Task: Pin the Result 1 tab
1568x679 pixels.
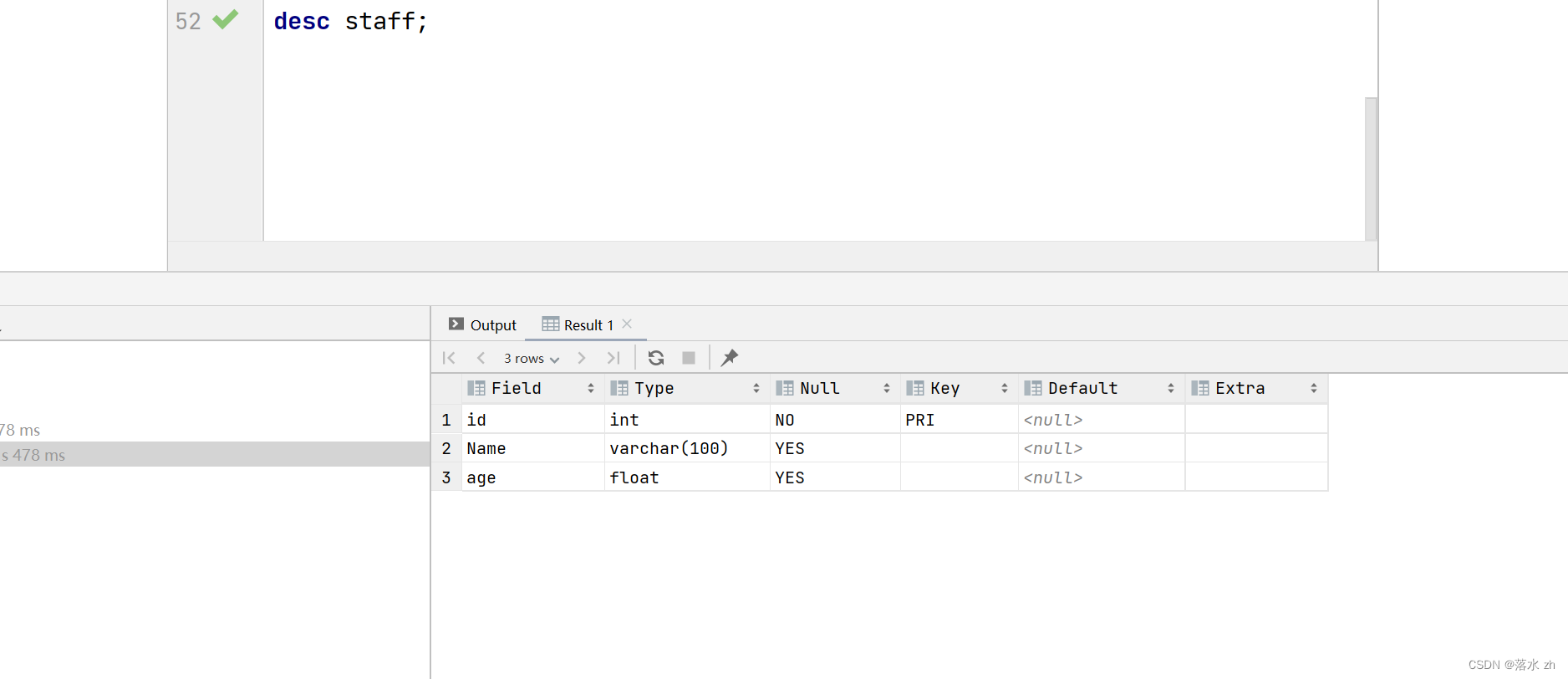Action: click(730, 358)
